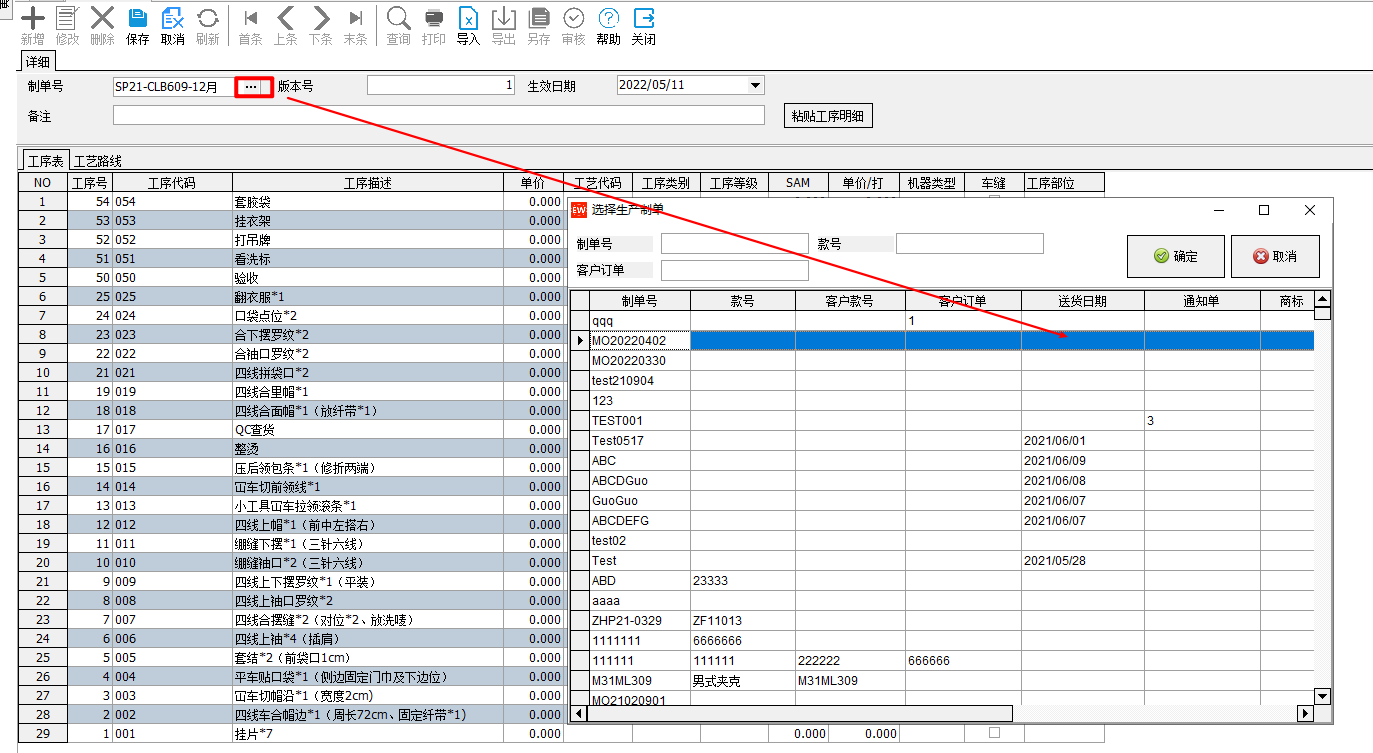The height and width of the screenshot is (753, 1373).
Task: Click into the 版本号 field
Action: click(x=441, y=85)
